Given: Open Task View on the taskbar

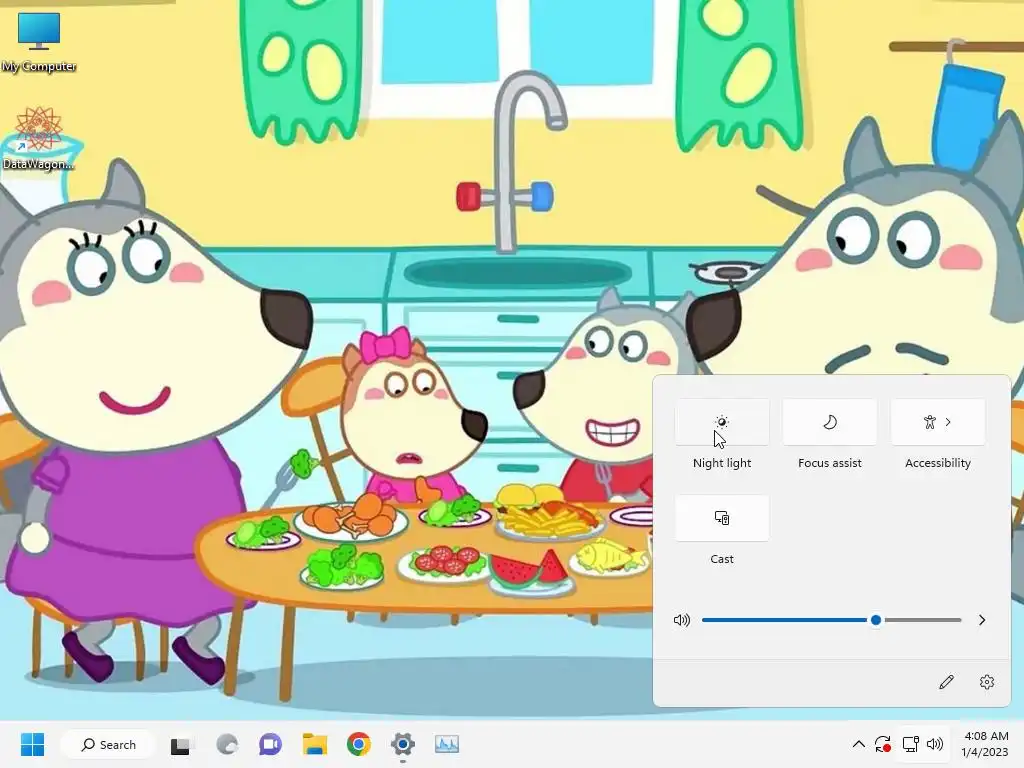Looking at the screenshot, I should pos(180,745).
